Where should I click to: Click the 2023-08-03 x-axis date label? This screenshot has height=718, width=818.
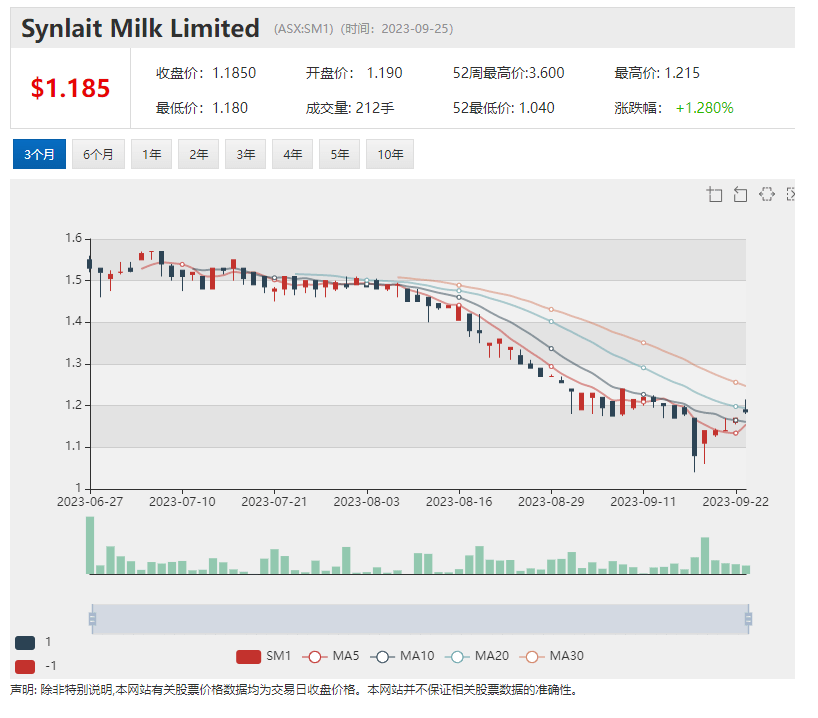tap(367, 502)
